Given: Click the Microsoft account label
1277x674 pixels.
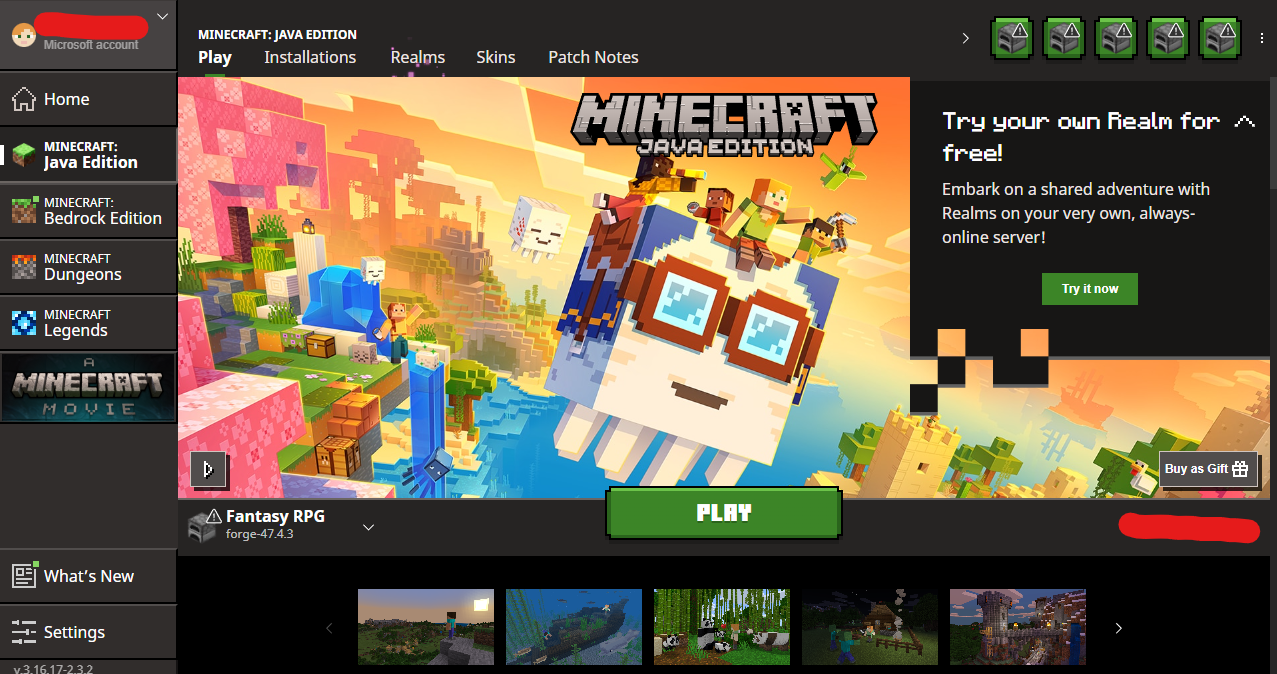Looking at the screenshot, I should click(91, 45).
